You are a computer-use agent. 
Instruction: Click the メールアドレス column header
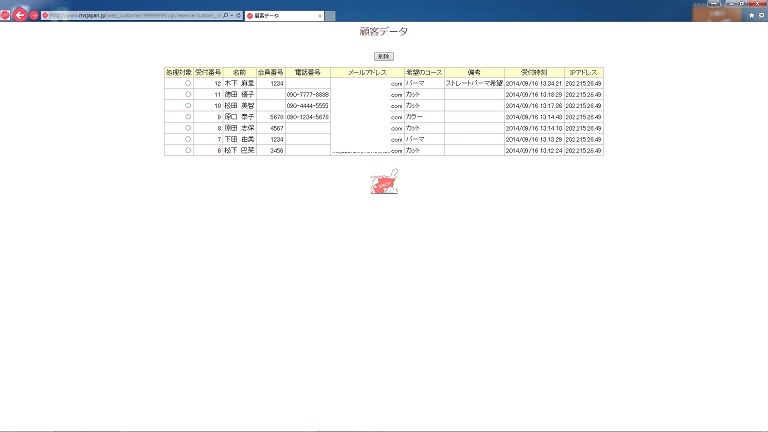pos(367,72)
